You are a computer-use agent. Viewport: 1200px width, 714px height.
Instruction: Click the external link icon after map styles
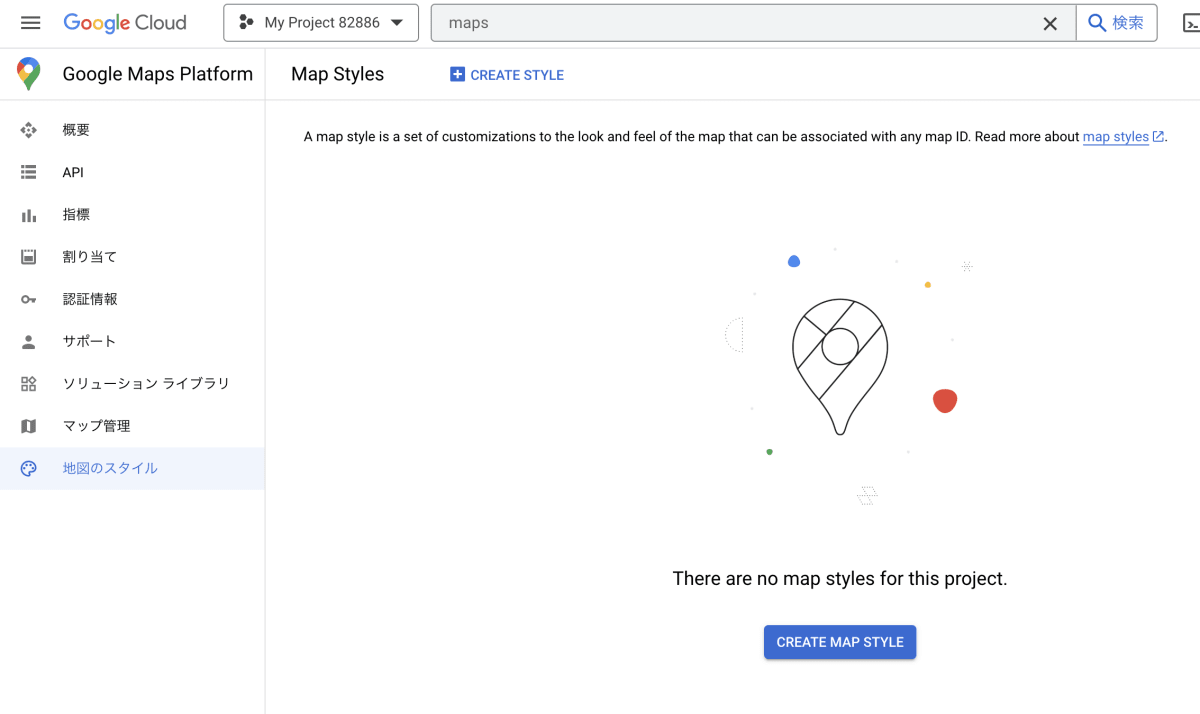coord(1158,137)
